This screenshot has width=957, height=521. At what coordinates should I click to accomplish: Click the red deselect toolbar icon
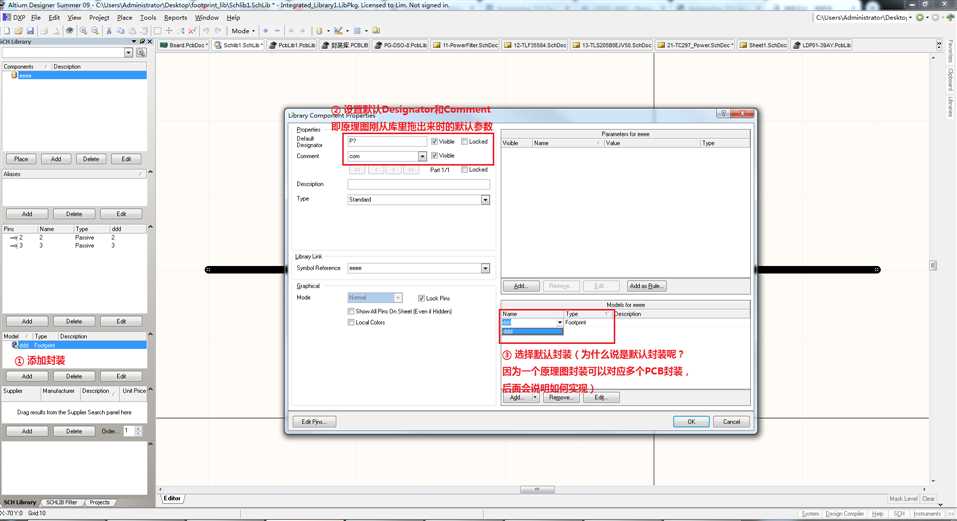pyautogui.click(x=192, y=31)
